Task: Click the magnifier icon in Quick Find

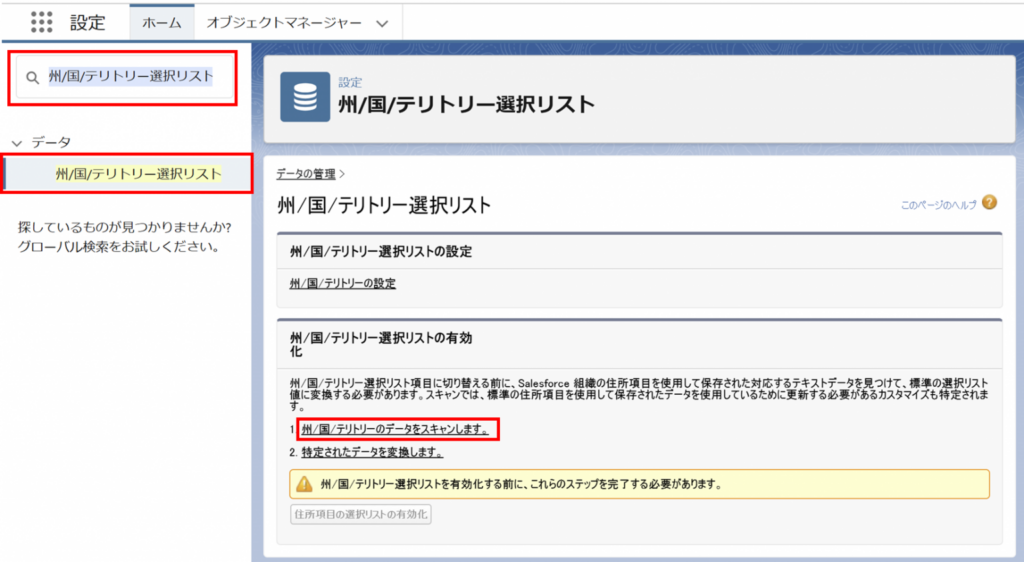Action: [32, 77]
